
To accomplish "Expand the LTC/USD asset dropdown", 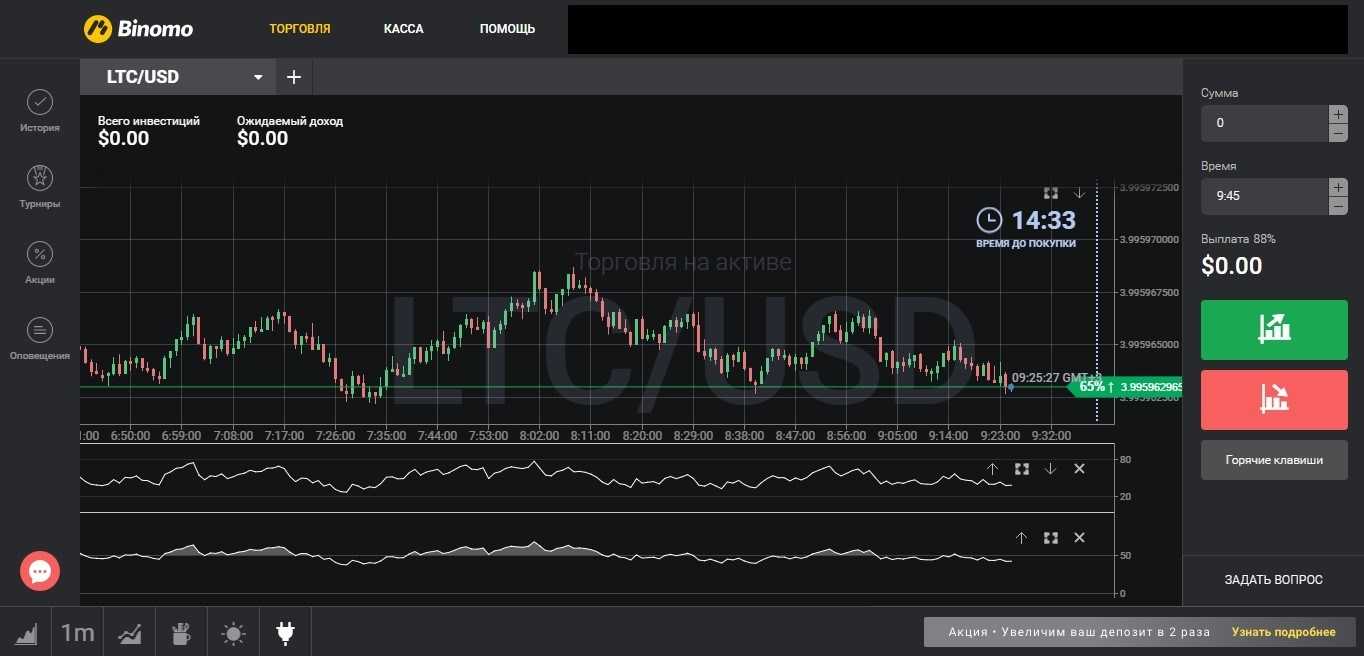I will [x=258, y=77].
